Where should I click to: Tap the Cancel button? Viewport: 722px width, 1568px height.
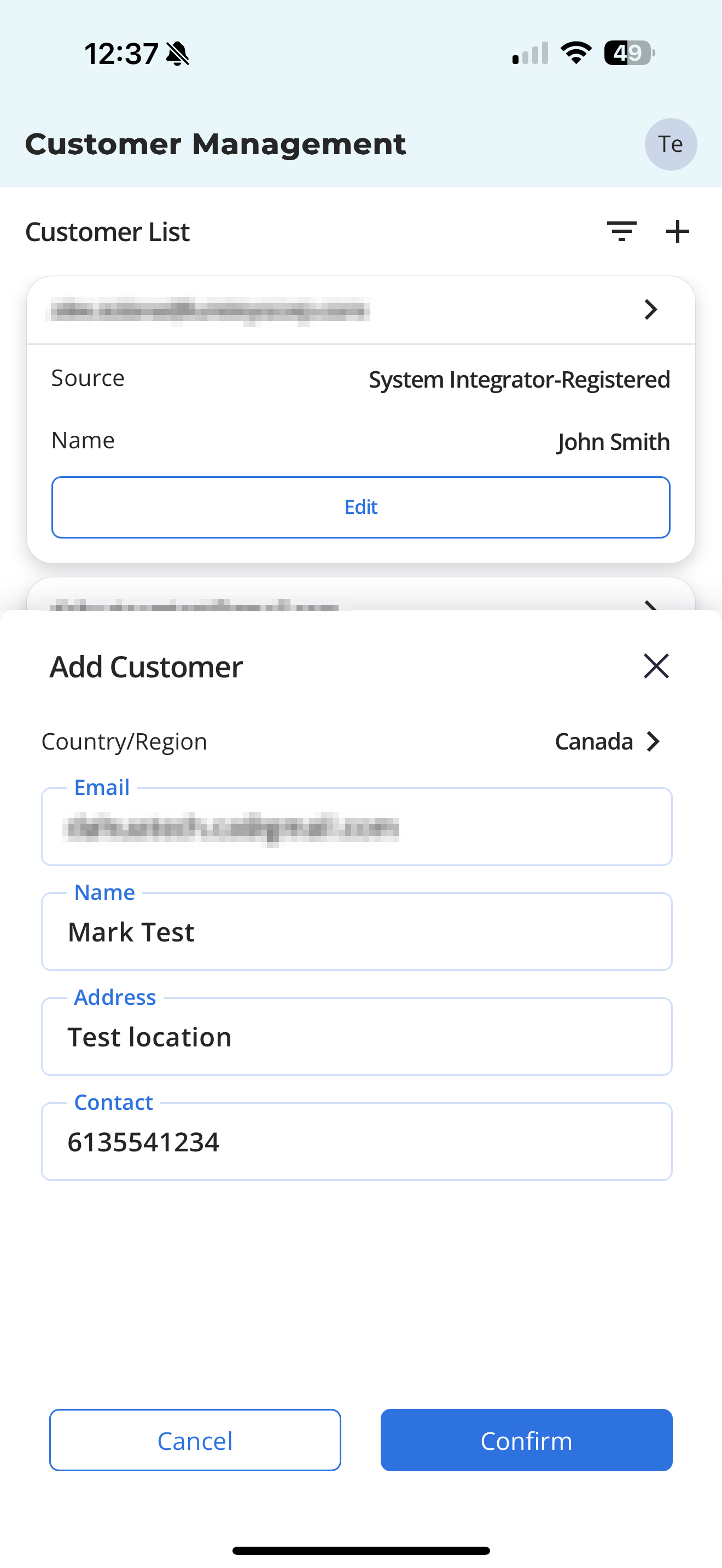[x=195, y=1440]
